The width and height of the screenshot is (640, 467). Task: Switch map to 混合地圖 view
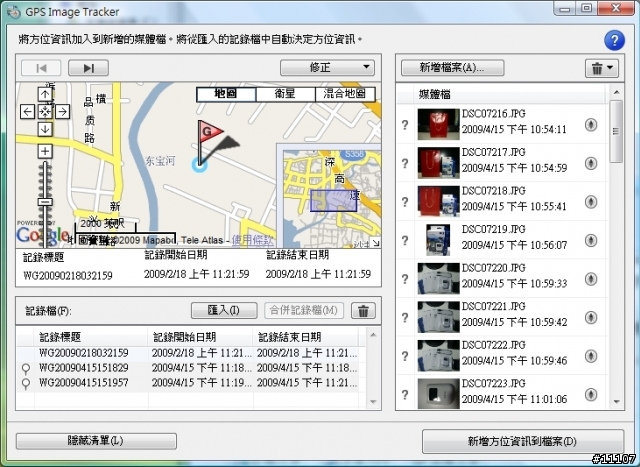[x=345, y=94]
